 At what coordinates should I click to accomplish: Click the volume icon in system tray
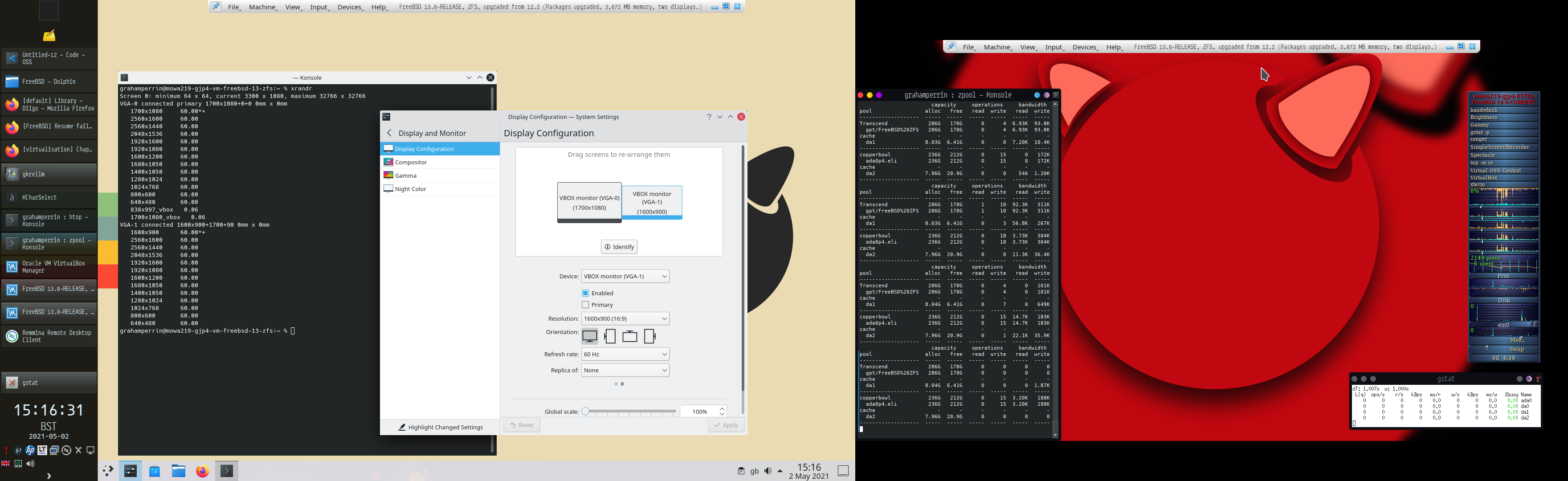point(768,471)
